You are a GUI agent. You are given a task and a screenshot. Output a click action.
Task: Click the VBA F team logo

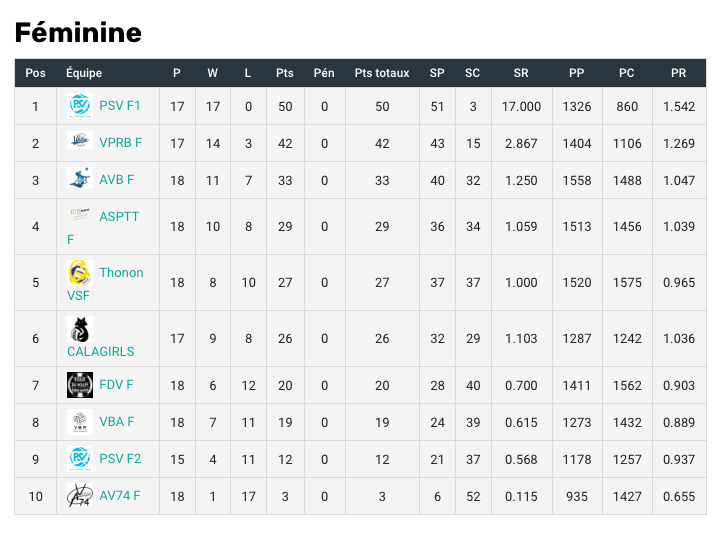(80, 422)
